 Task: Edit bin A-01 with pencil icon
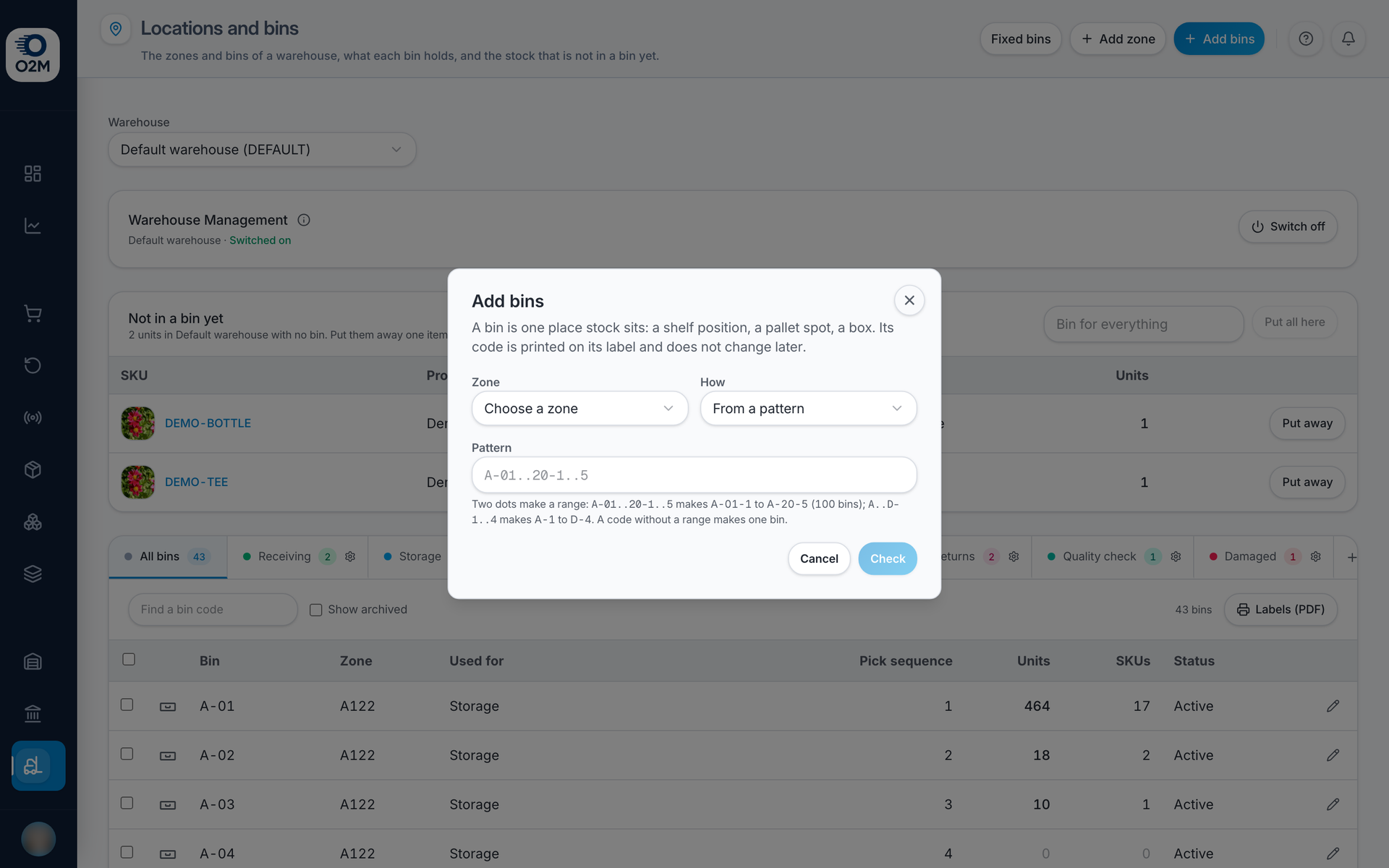pos(1333,706)
